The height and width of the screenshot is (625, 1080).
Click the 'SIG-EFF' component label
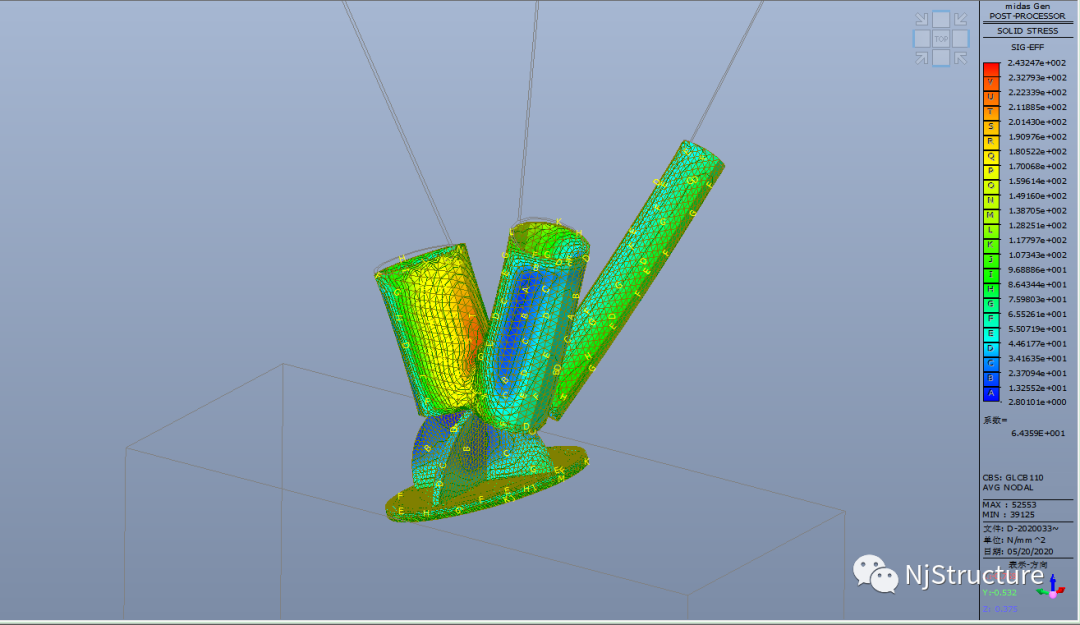point(1027,47)
